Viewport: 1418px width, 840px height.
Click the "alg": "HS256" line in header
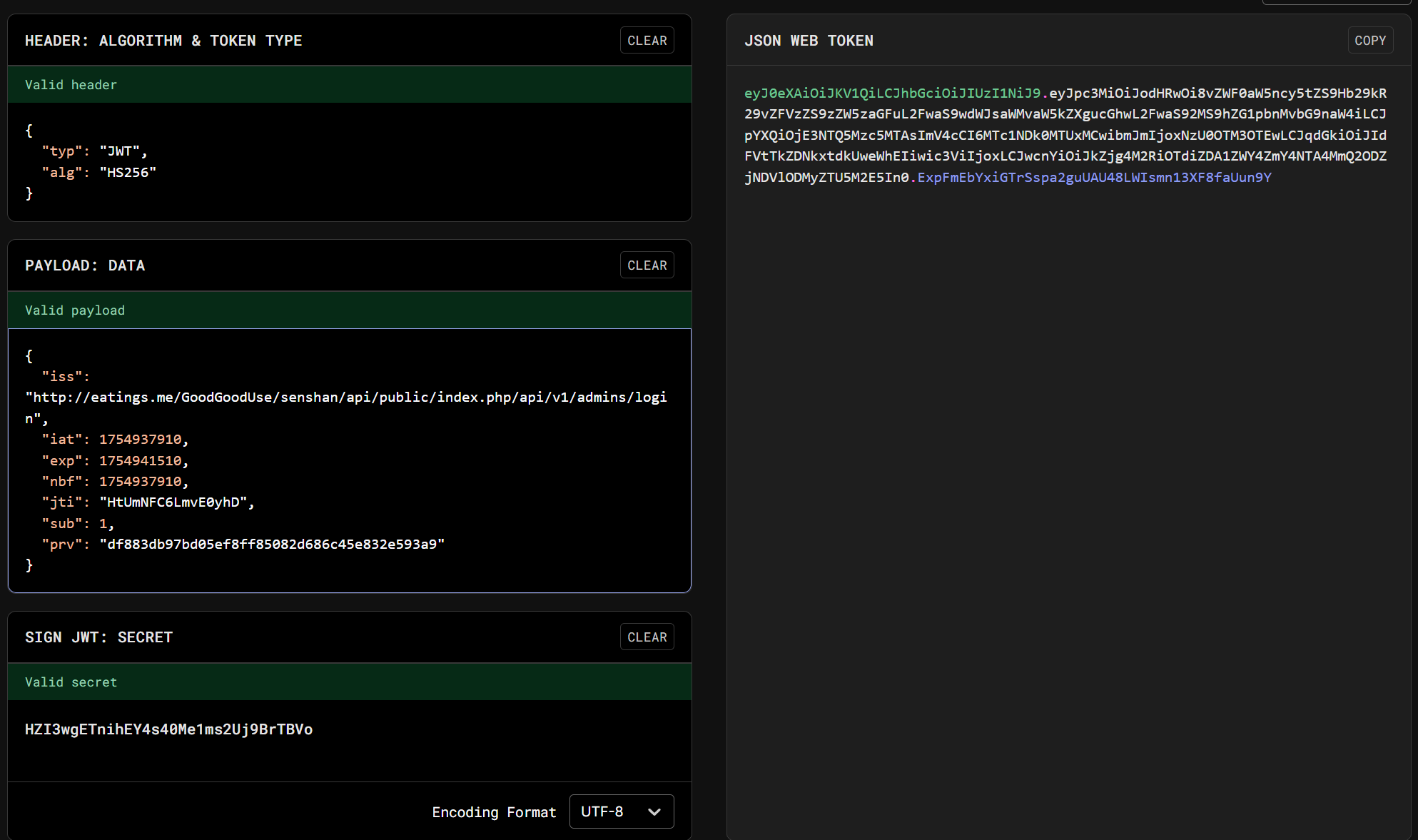[x=99, y=173]
